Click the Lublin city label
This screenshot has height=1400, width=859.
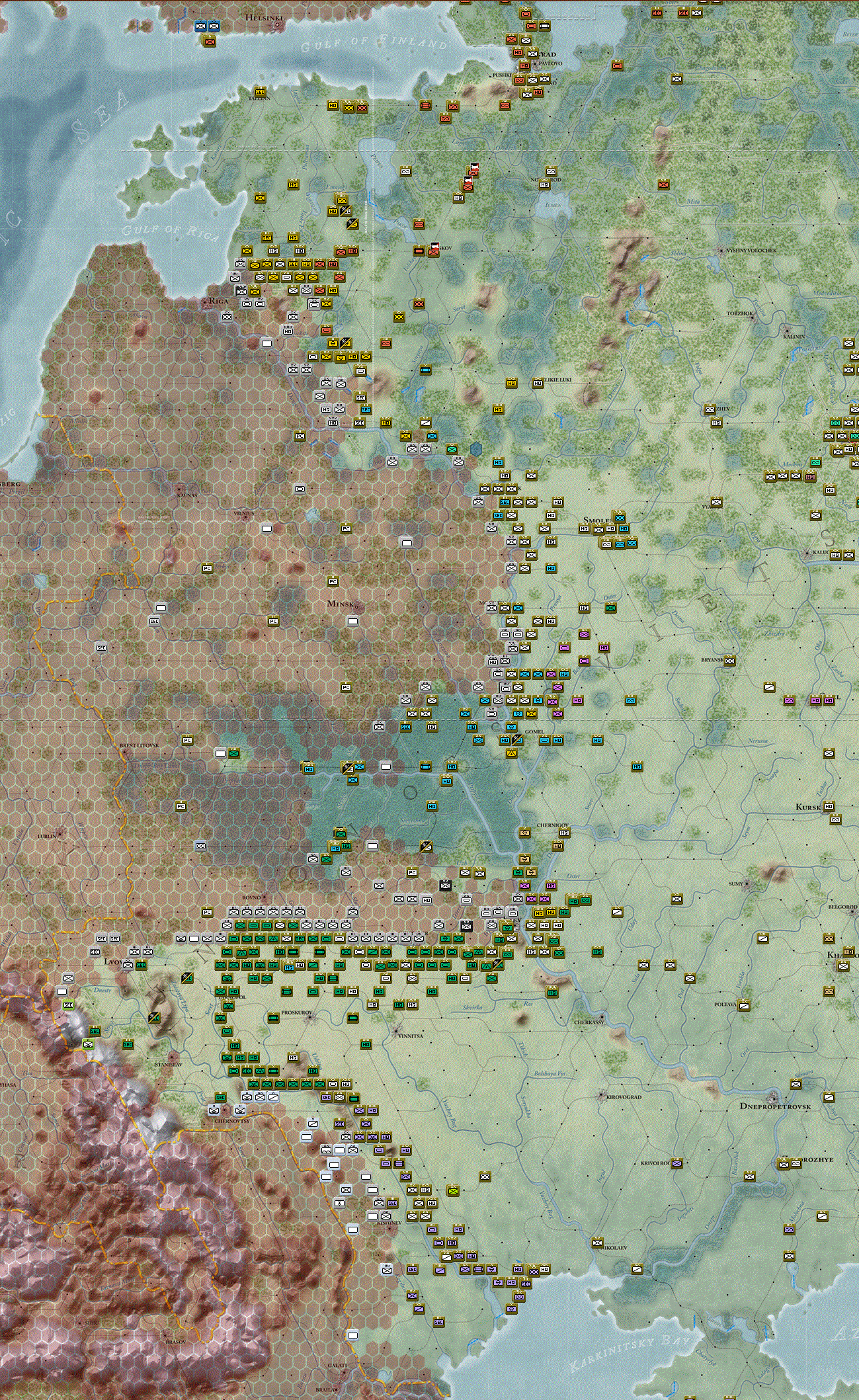47,836
